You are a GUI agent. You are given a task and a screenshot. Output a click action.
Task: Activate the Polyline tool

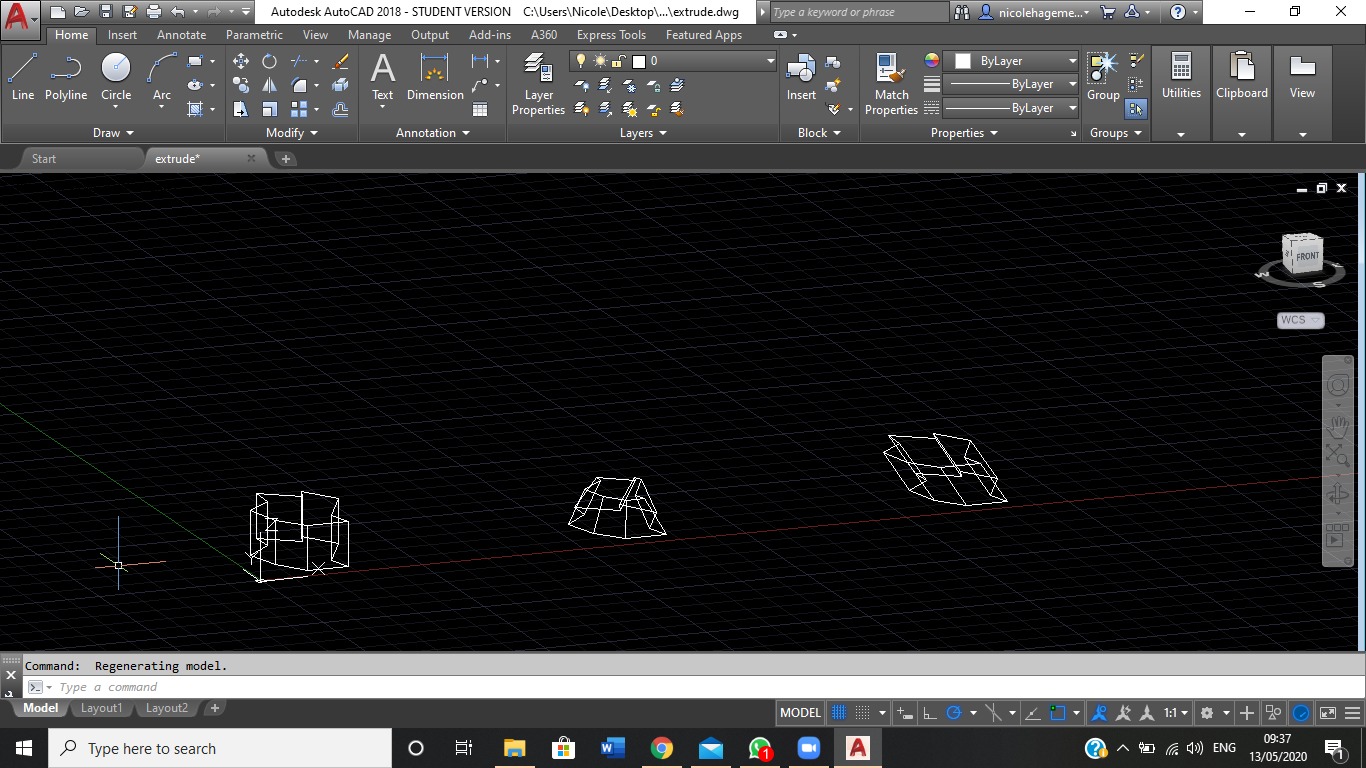[x=66, y=70]
